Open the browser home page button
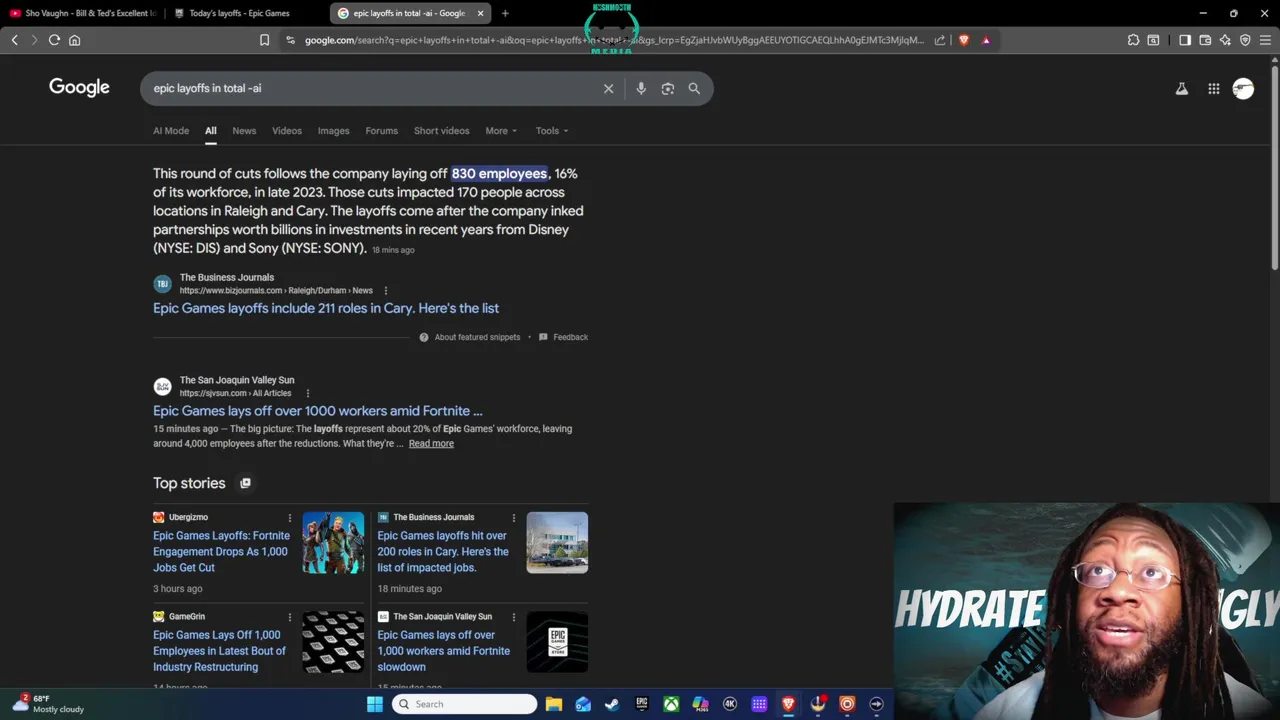 (x=74, y=40)
